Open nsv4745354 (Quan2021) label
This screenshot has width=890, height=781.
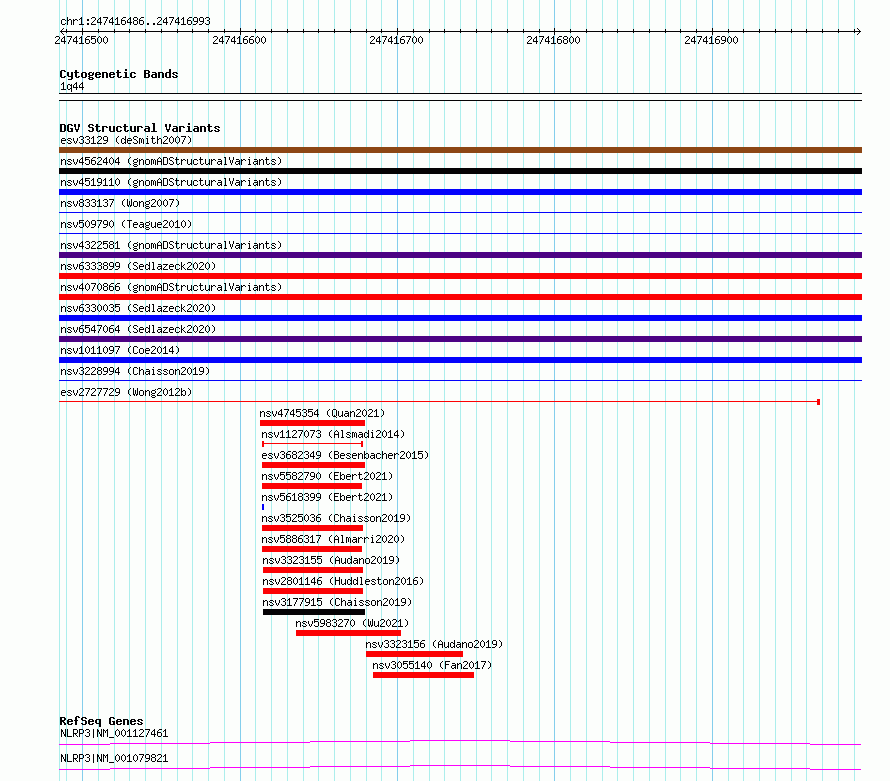click(322, 413)
